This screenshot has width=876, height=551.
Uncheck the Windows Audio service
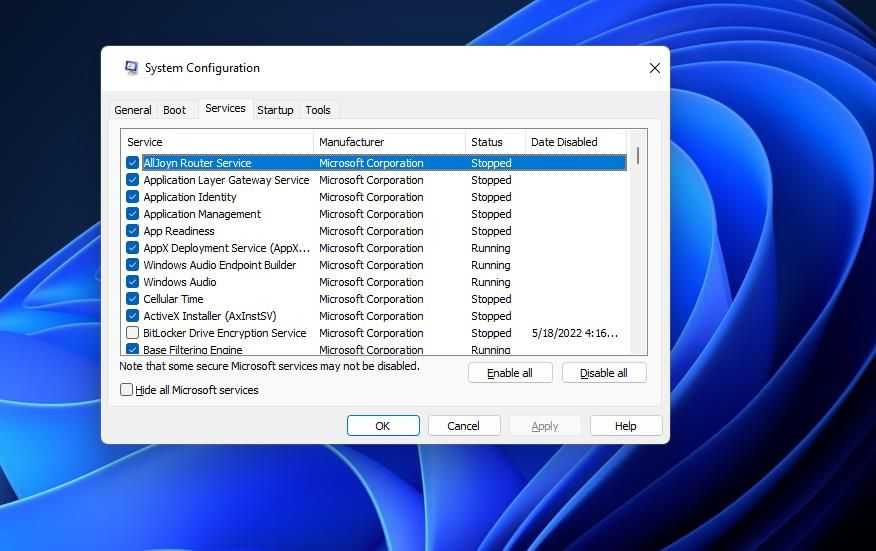pyautogui.click(x=132, y=282)
